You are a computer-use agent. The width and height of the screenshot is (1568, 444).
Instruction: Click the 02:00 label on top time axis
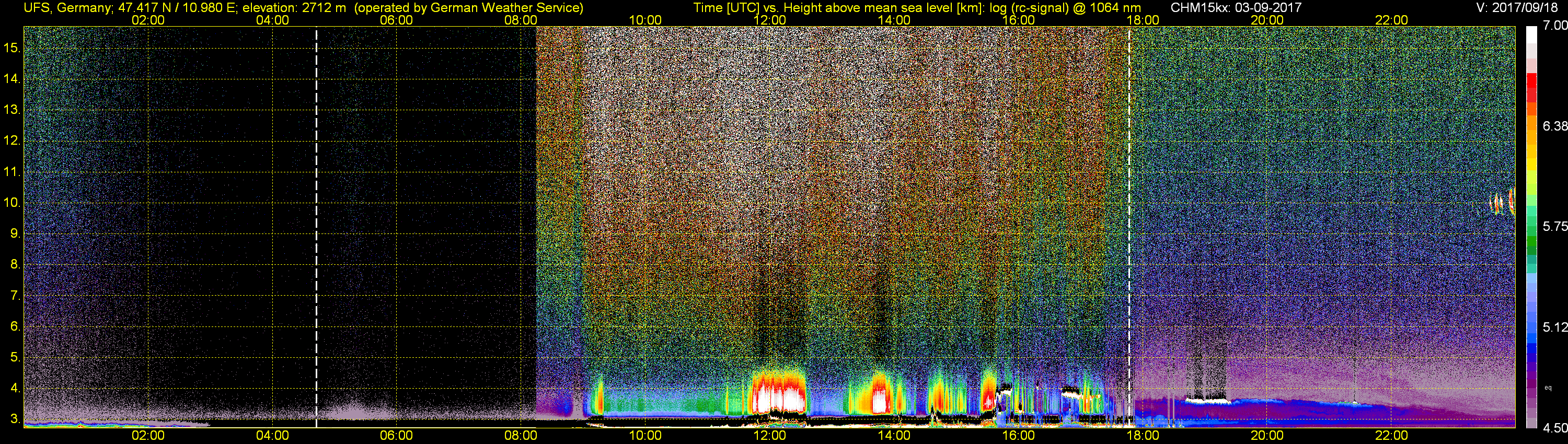[x=148, y=20]
